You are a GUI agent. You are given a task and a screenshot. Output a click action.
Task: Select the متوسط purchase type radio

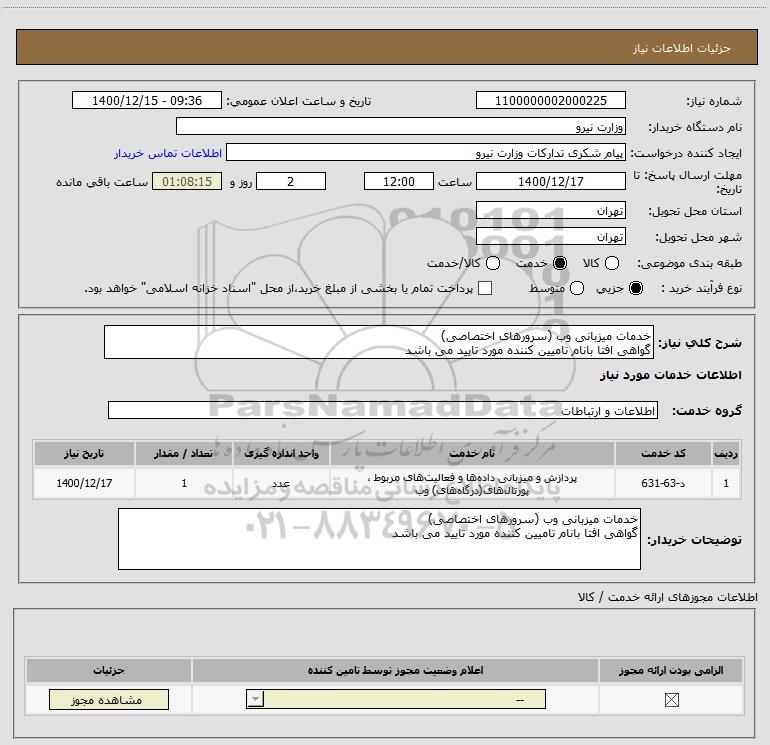click(x=577, y=288)
